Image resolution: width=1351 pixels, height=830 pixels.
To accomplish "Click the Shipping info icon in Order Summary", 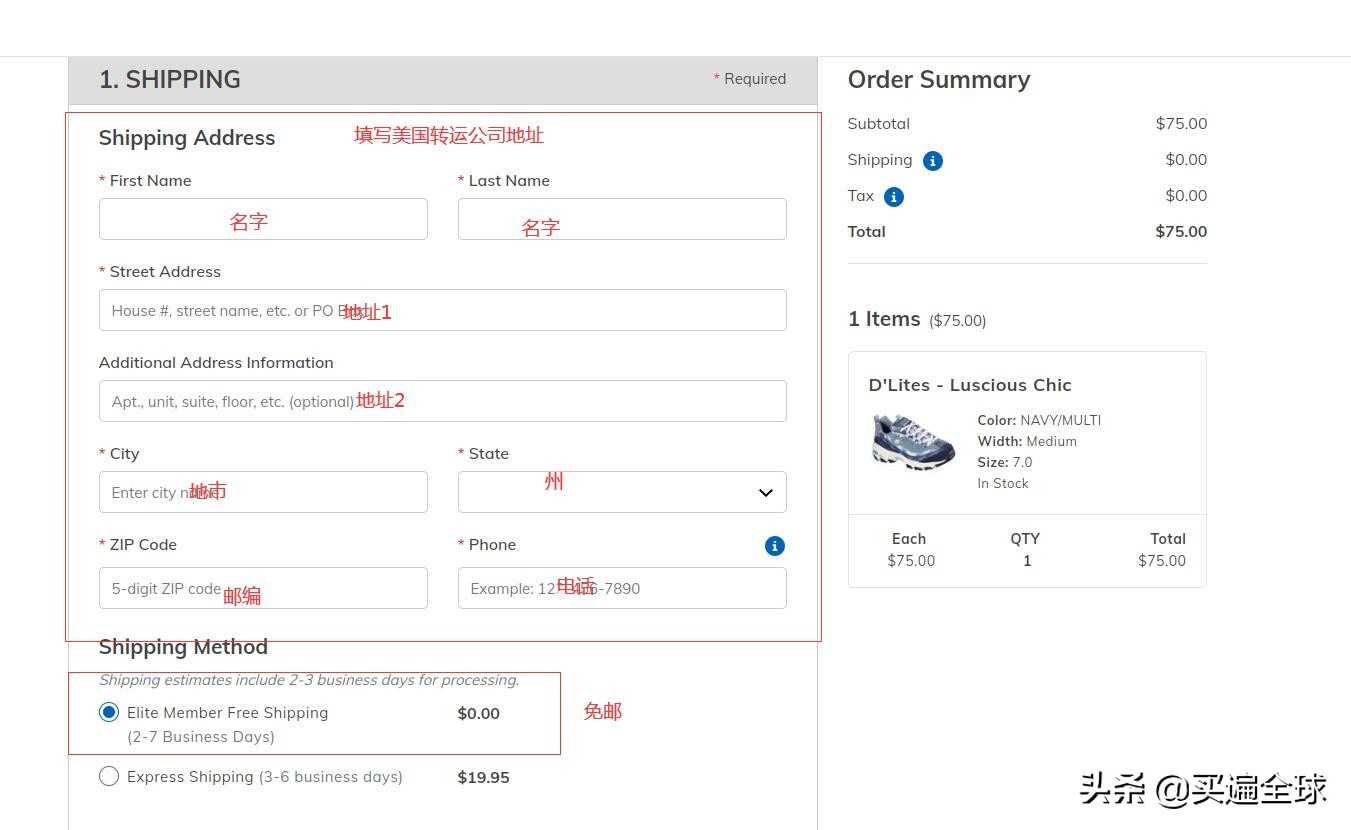I will point(932,160).
